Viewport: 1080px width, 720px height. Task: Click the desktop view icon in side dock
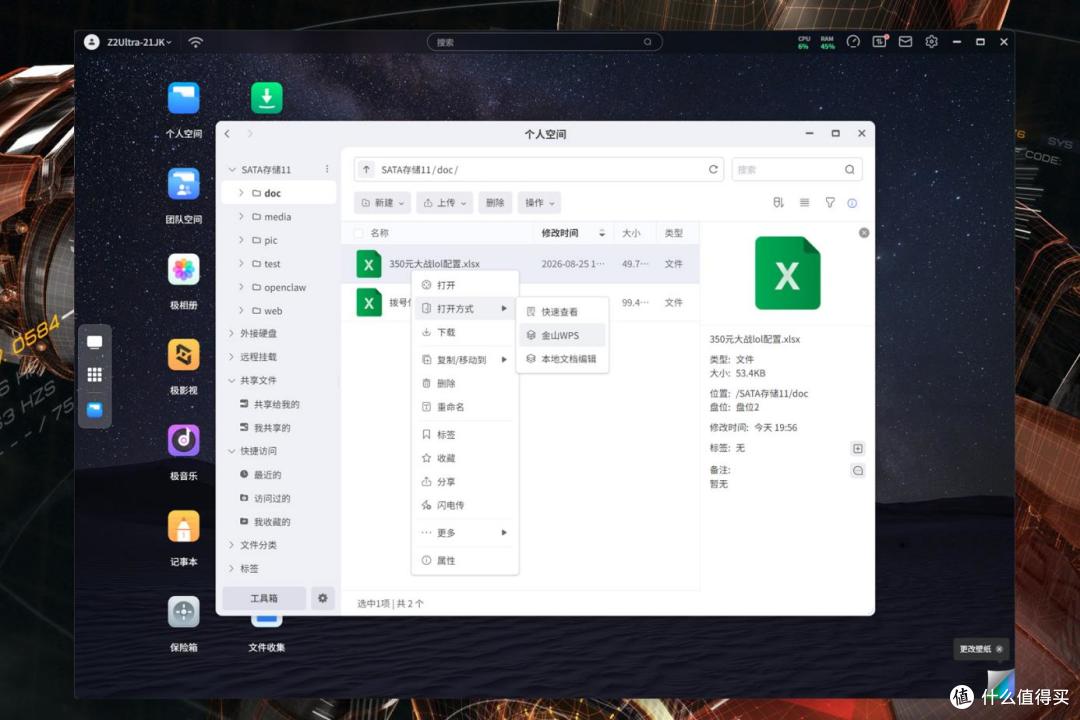click(94, 342)
